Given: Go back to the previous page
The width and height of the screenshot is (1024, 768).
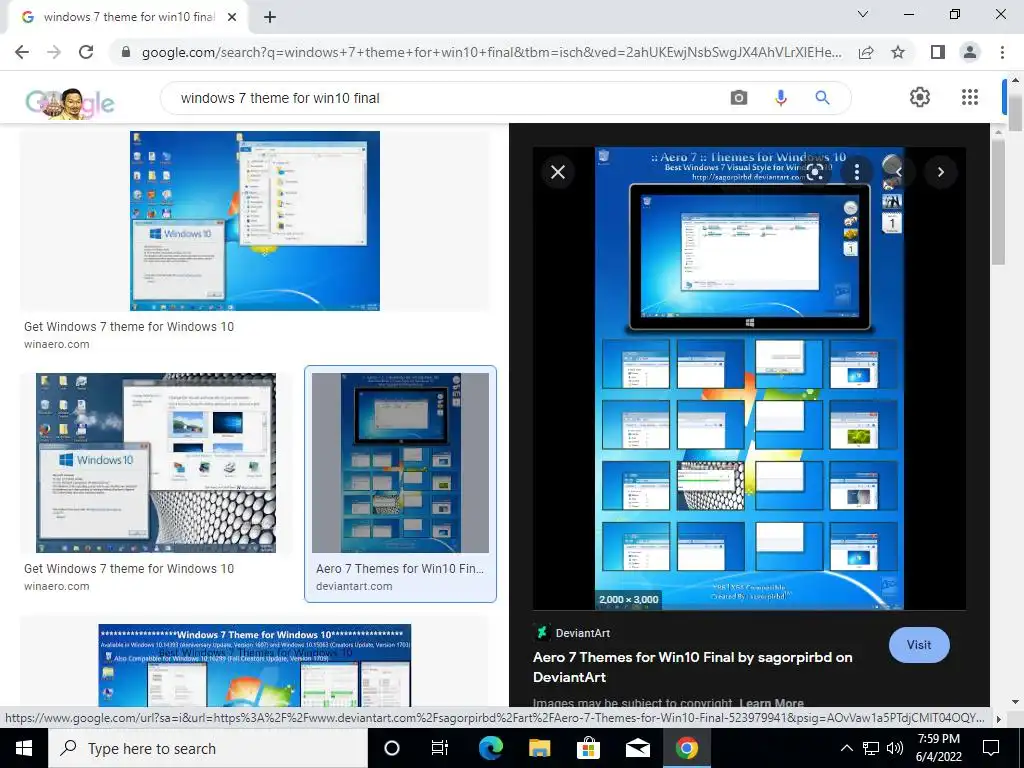Looking at the screenshot, I should coord(22,52).
